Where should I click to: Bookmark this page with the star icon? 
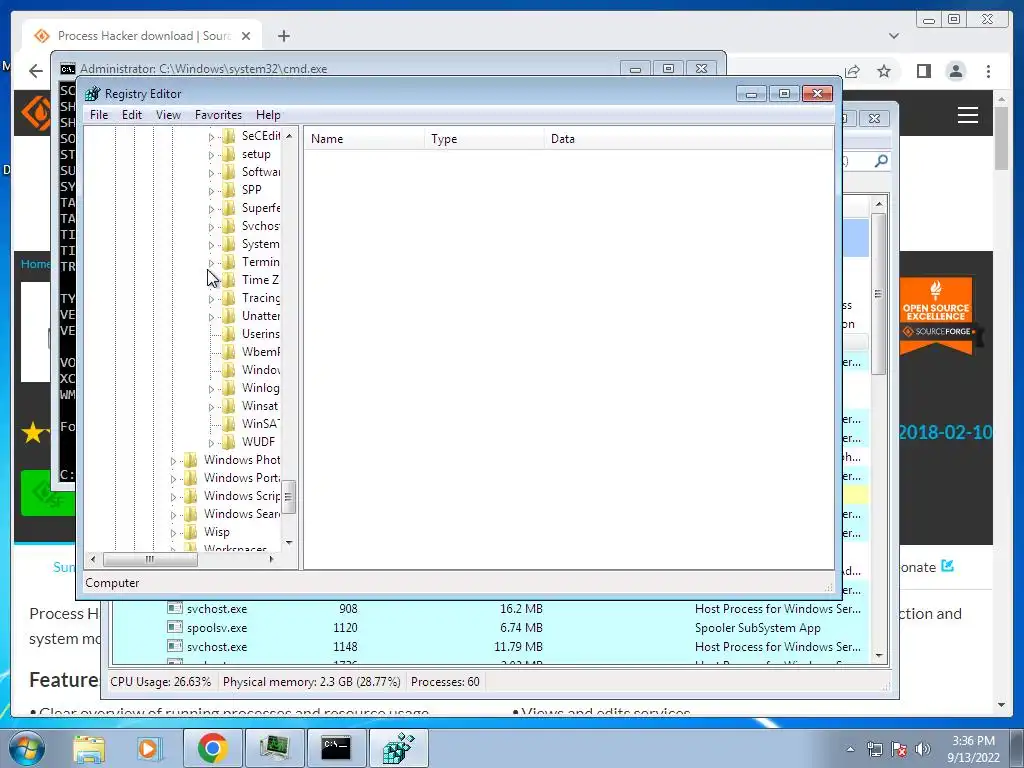click(x=884, y=71)
